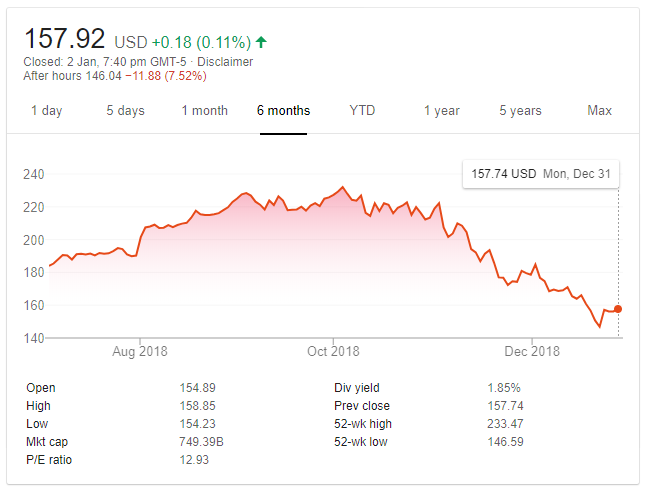Viewport: 646px width, 491px height.
Task: Click the orange endpoint marker on chart
Action: 618,309
